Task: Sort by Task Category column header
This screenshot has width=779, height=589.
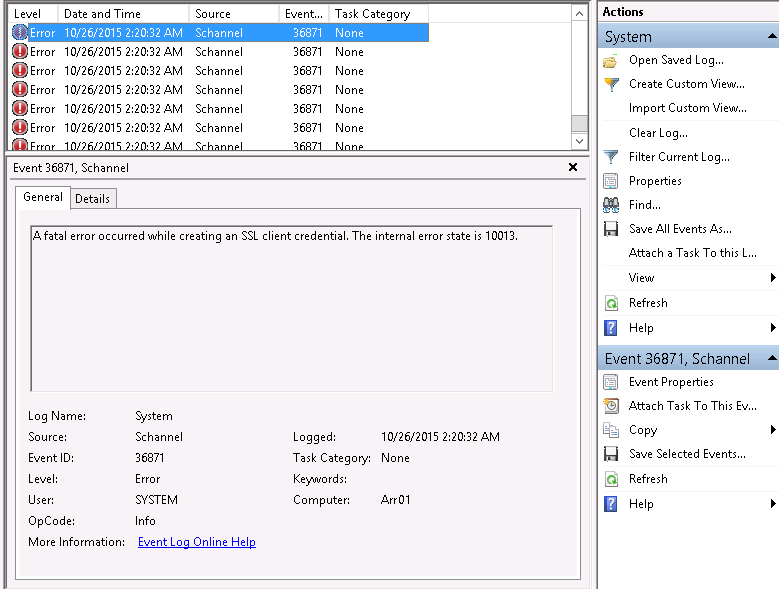Action: (x=379, y=14)
